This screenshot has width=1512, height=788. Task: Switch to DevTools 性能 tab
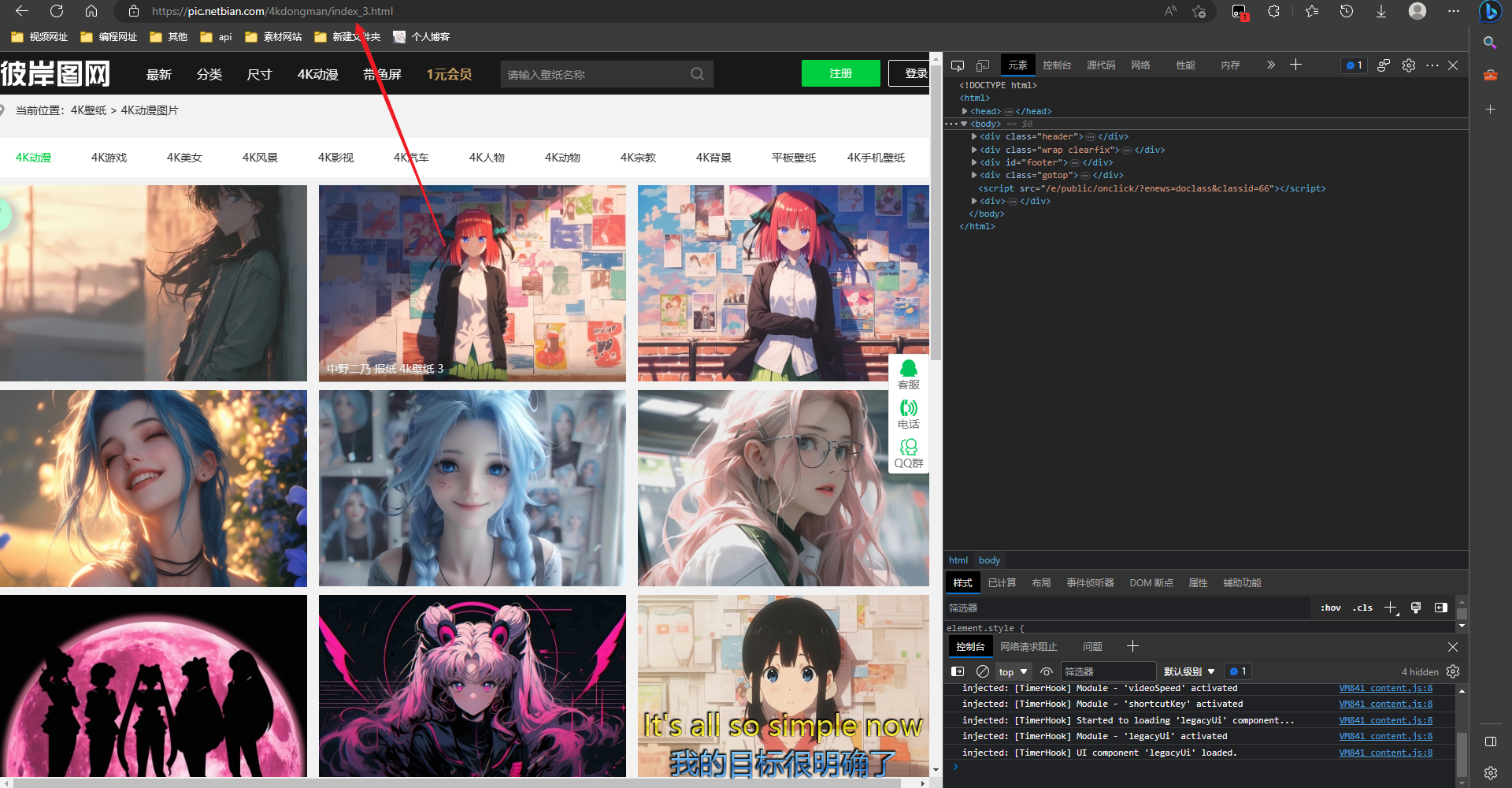pyautogui.click(x=1185, y=65)
